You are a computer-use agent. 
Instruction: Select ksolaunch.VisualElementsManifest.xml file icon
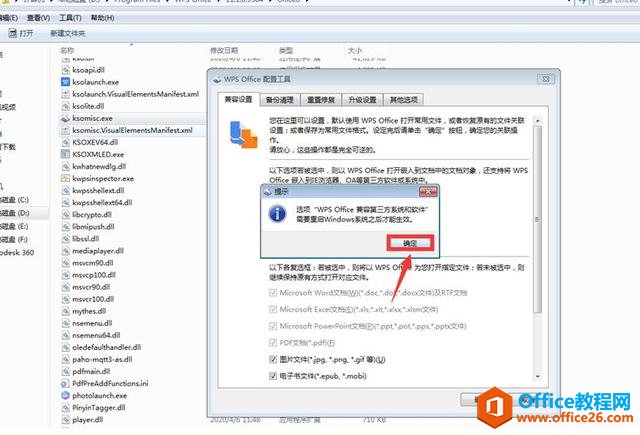[x=65, y=94]
